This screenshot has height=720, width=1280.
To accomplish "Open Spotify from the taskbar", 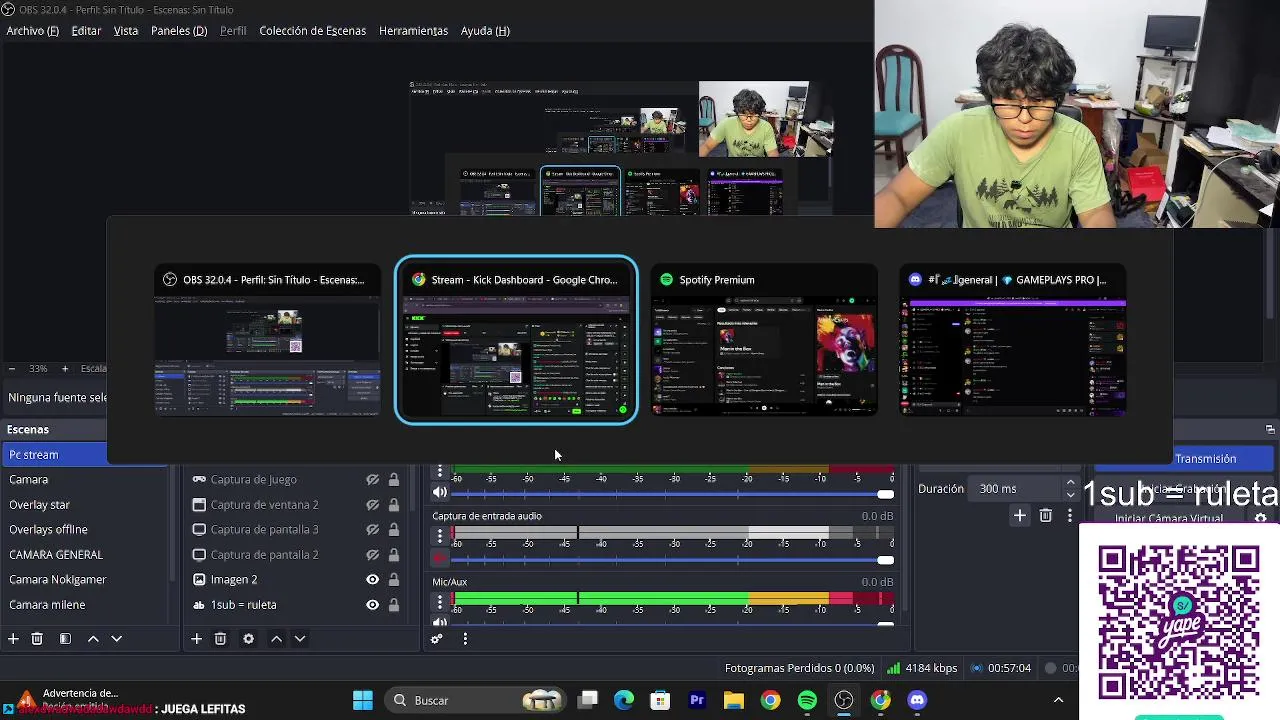I will [807, 700].
